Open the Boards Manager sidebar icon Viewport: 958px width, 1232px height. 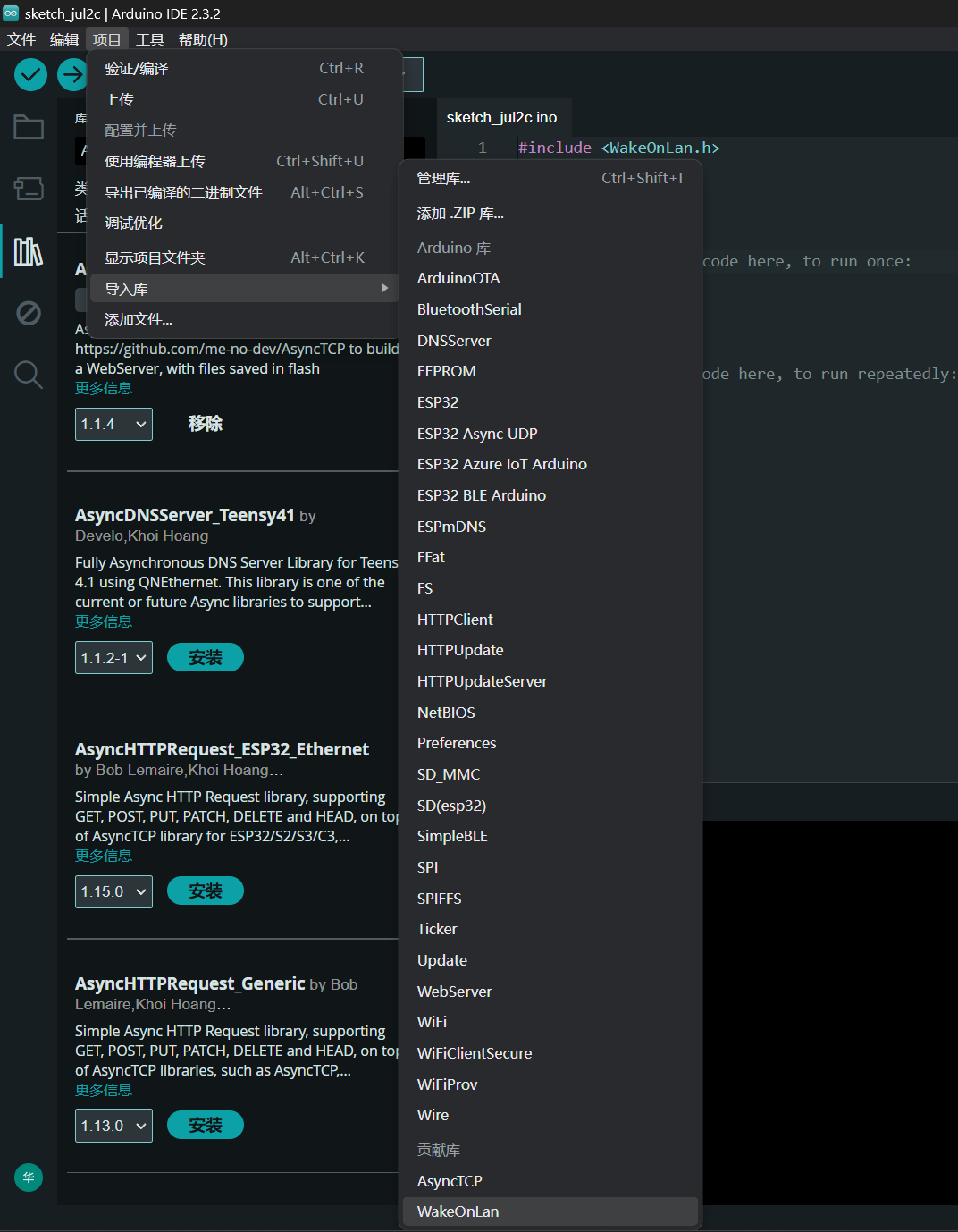(29, 189)
